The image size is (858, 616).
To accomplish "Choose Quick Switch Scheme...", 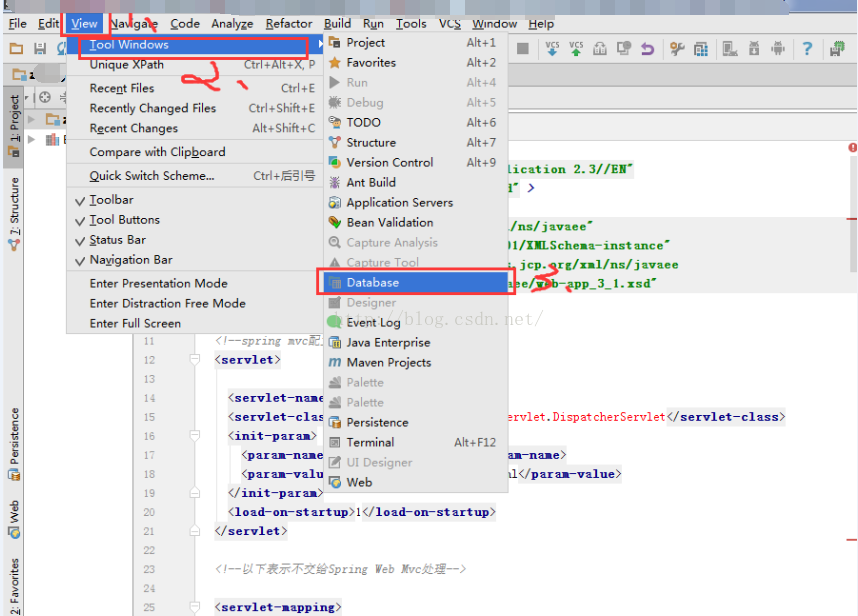I will (194, 176).
